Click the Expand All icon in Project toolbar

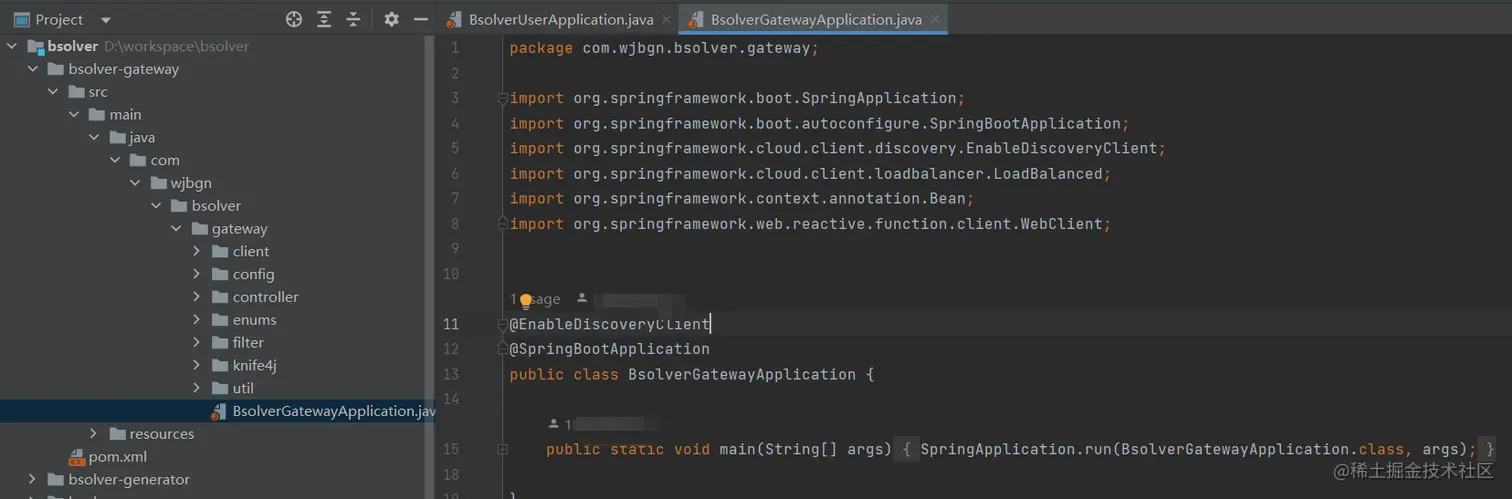(x=324, y=19)
